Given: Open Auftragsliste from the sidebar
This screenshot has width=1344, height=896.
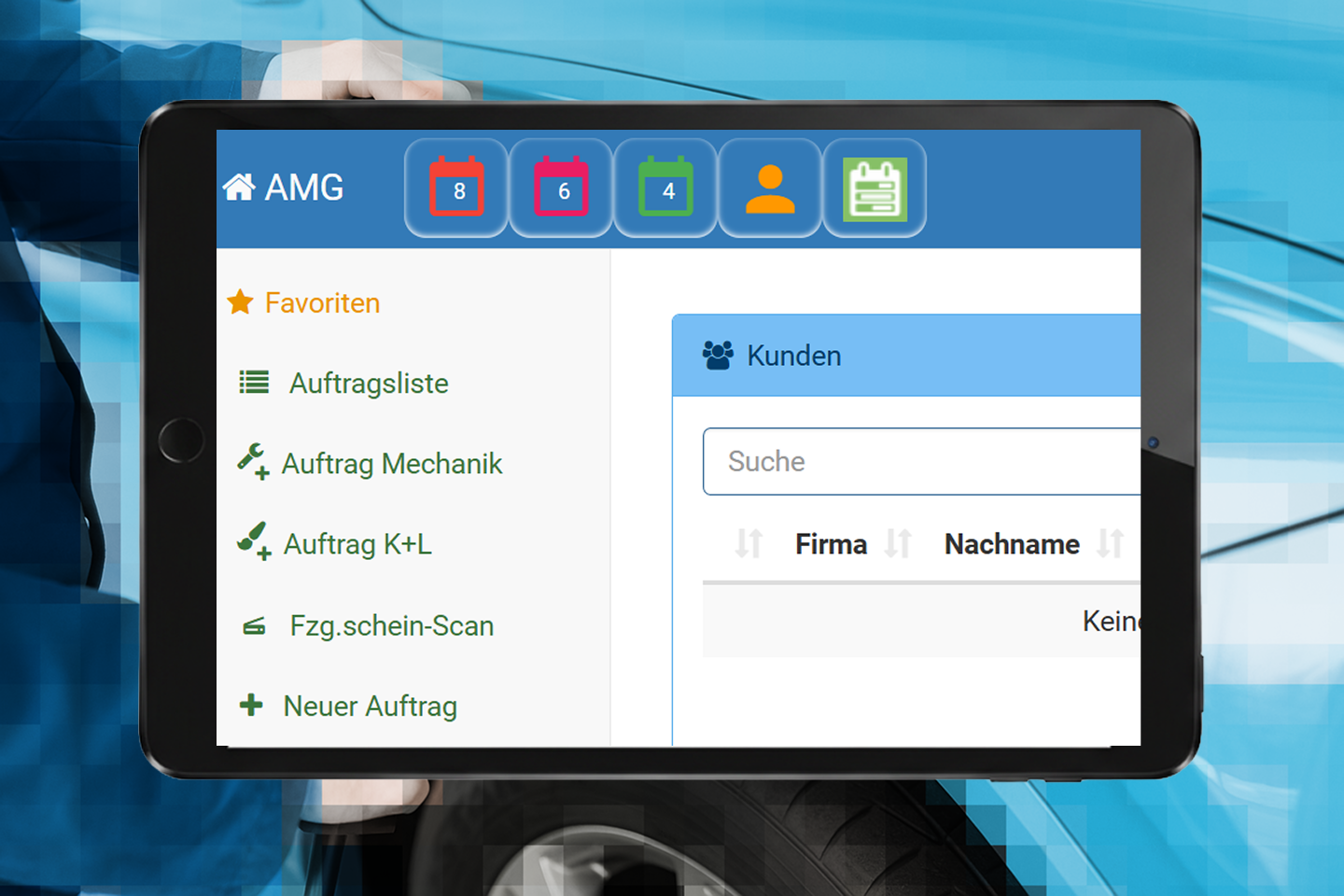Looking at the screenshot, I should coord(368,384).
